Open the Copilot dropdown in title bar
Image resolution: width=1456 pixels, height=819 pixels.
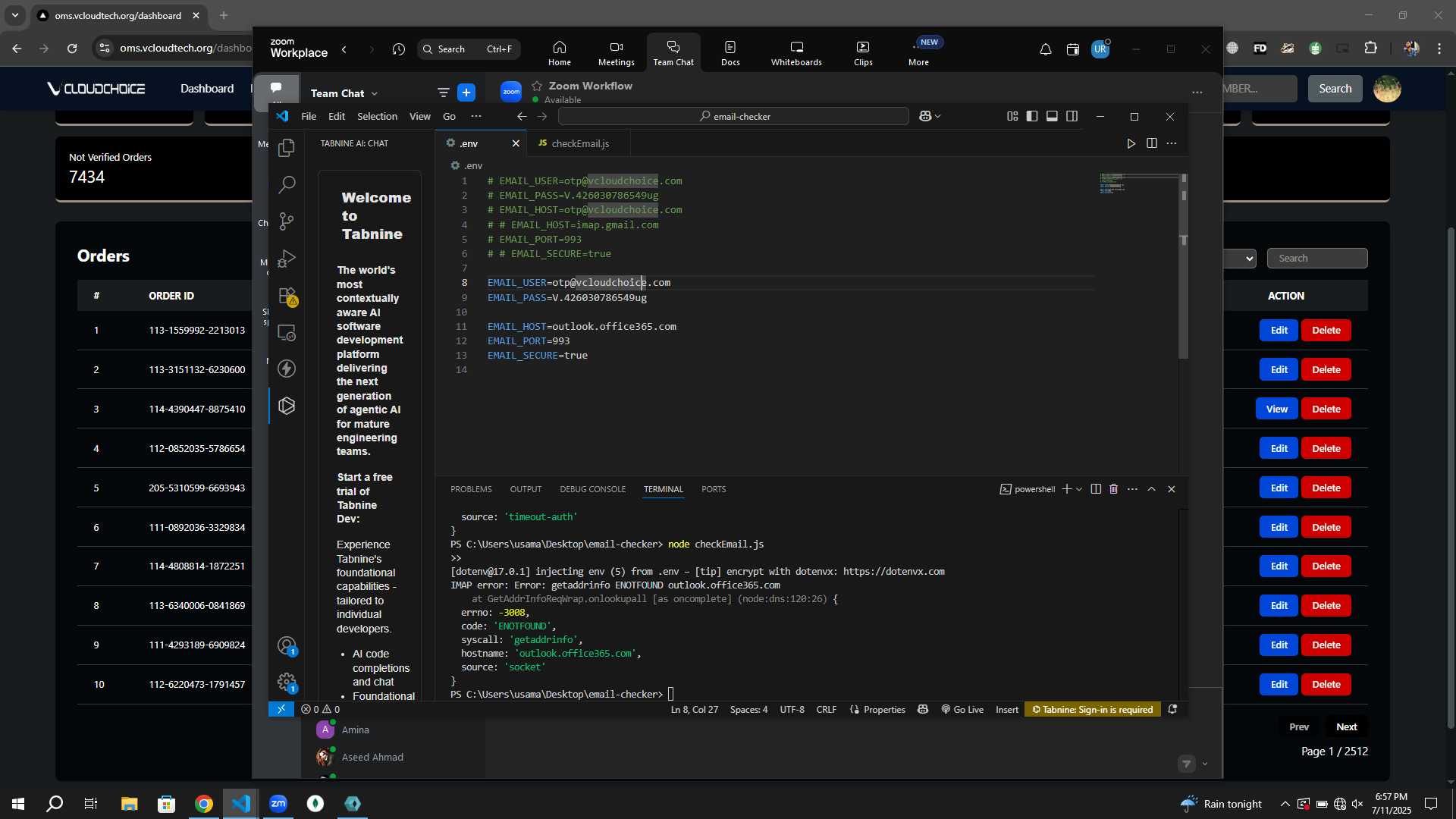pyautogui.click(x=930, y=116)
